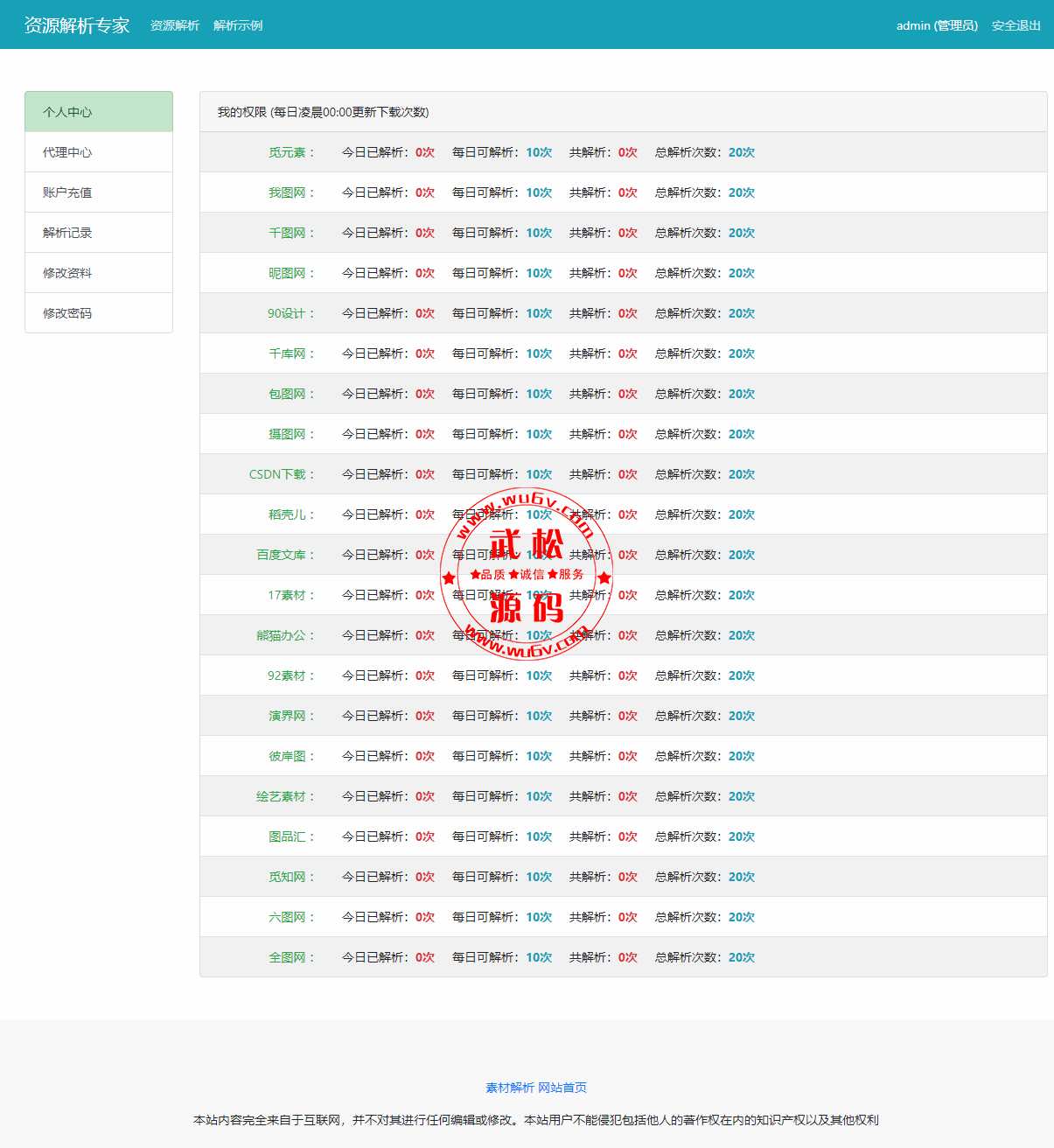Select the 六图网 site label

tap(291, 917)
